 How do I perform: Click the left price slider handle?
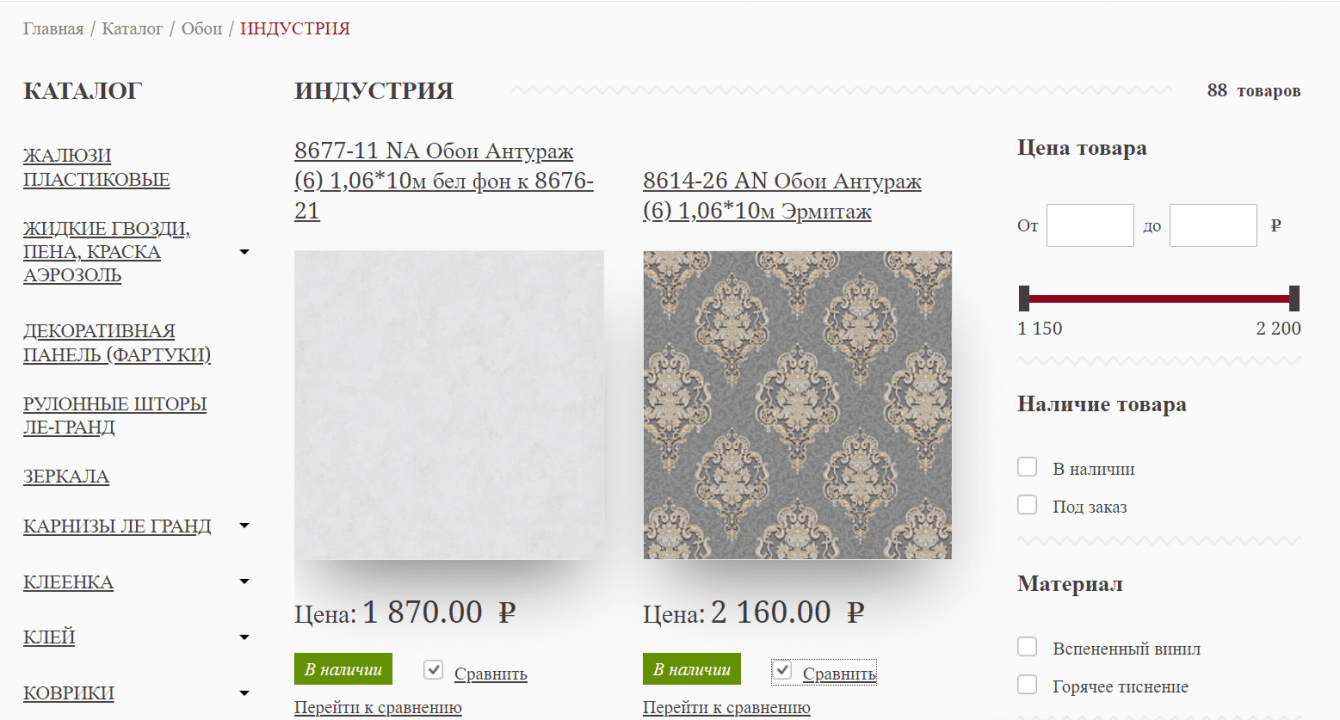click(1024, 298)
